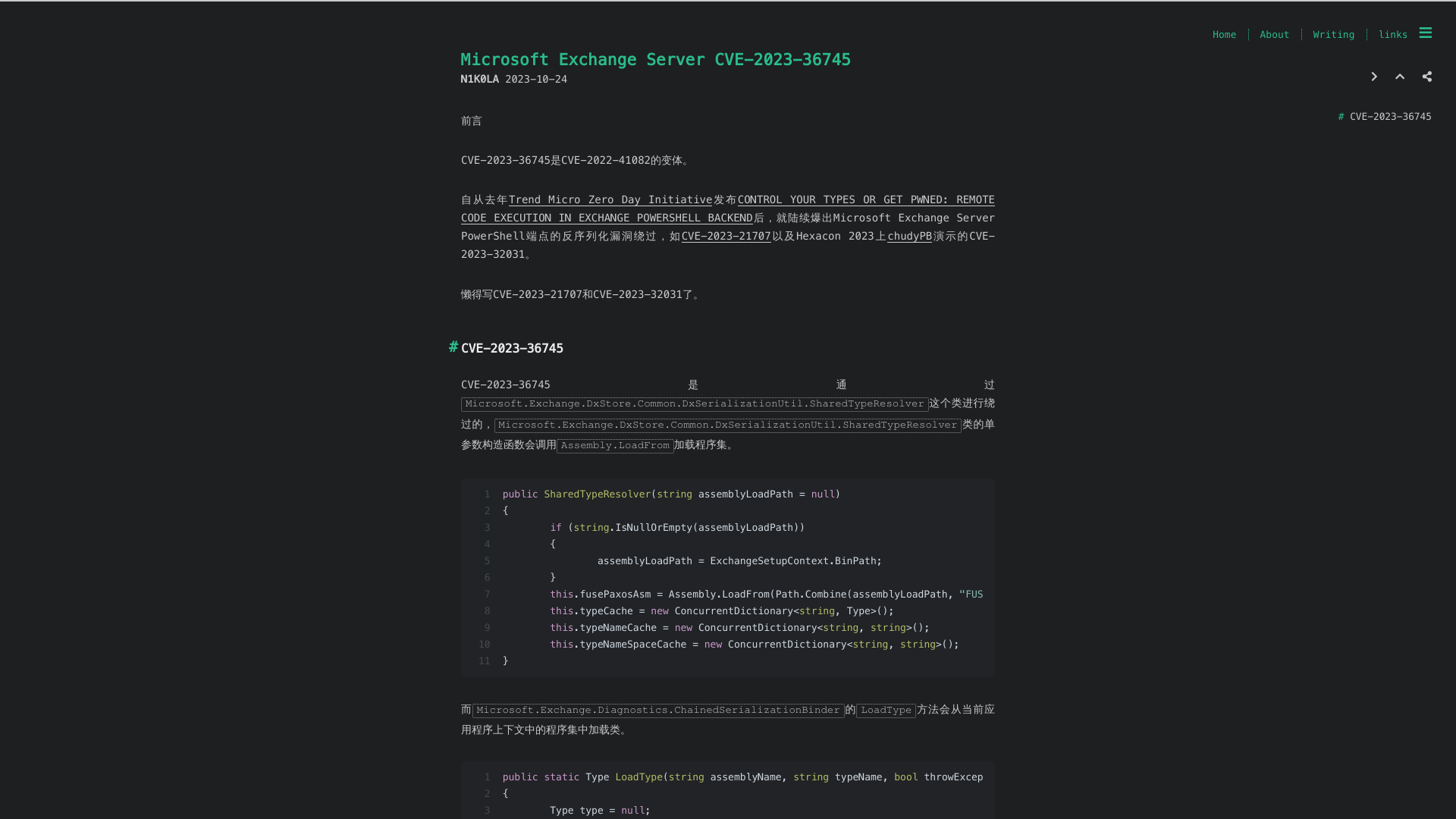Open the hamburger menu icon
1456x819 pixels.
coord(1426,33)
